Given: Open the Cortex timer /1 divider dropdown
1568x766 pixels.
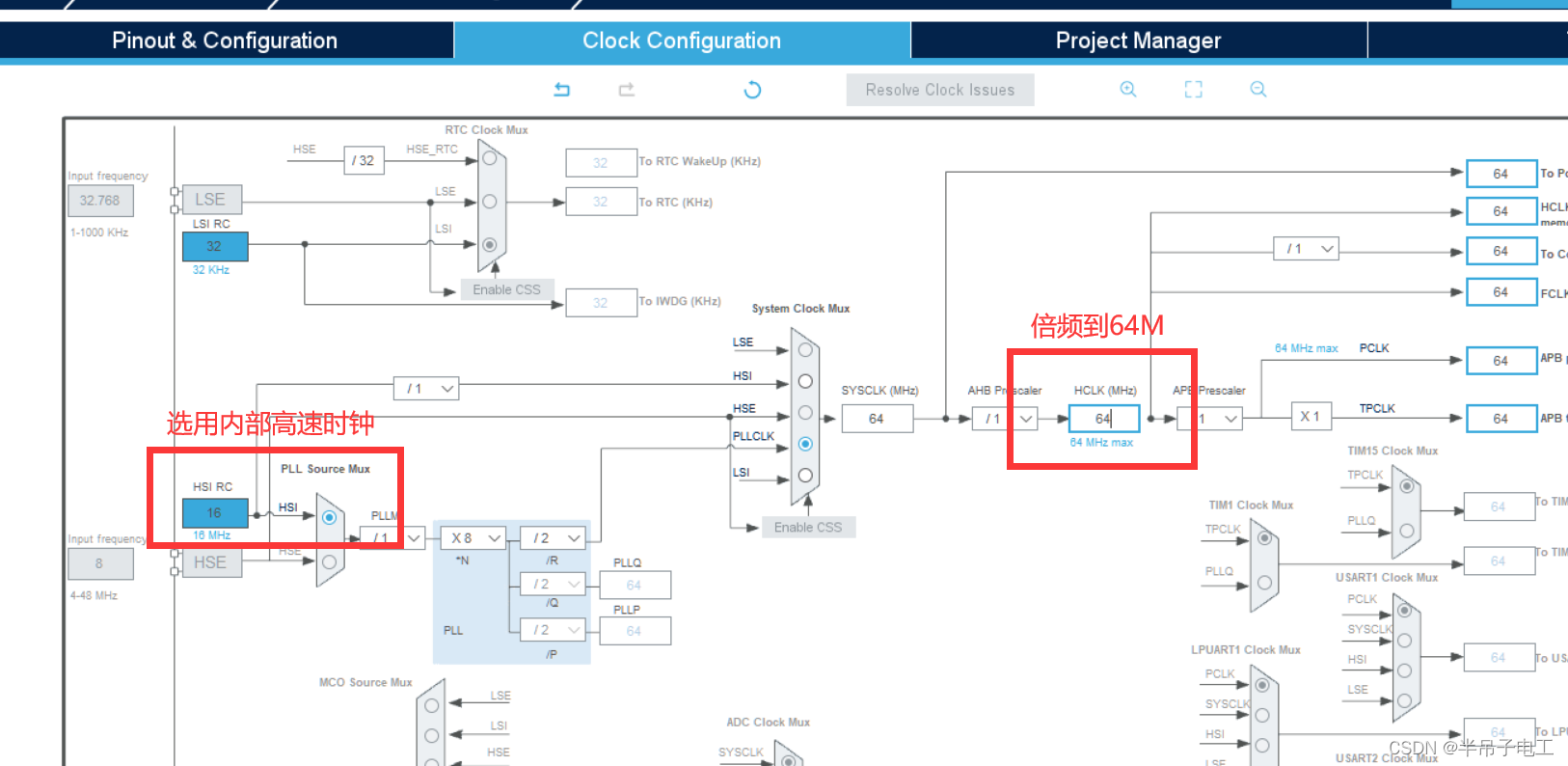Looking at the screenshot, I should [x=1307, y=249].
